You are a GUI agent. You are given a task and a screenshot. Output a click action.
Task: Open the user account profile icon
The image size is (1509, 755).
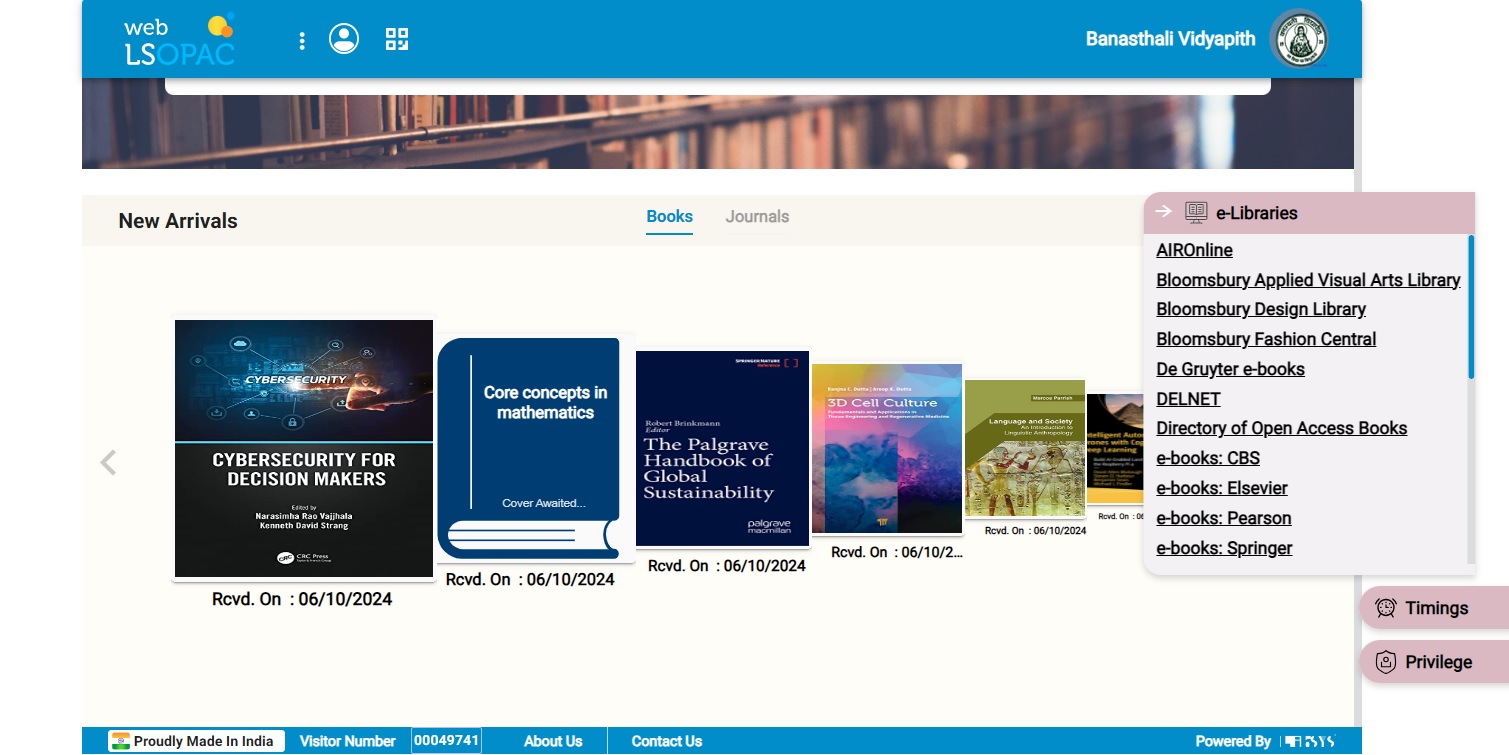pyautogui.click(x=344, y=39)
